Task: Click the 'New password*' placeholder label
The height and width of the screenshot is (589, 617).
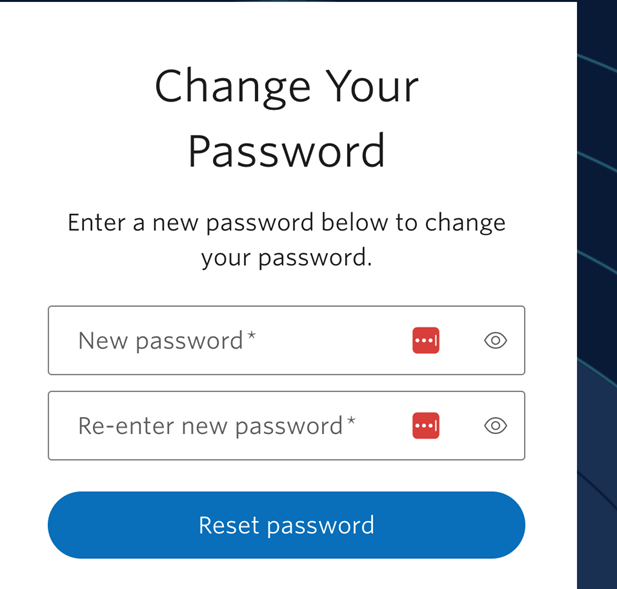Action: 166,340
